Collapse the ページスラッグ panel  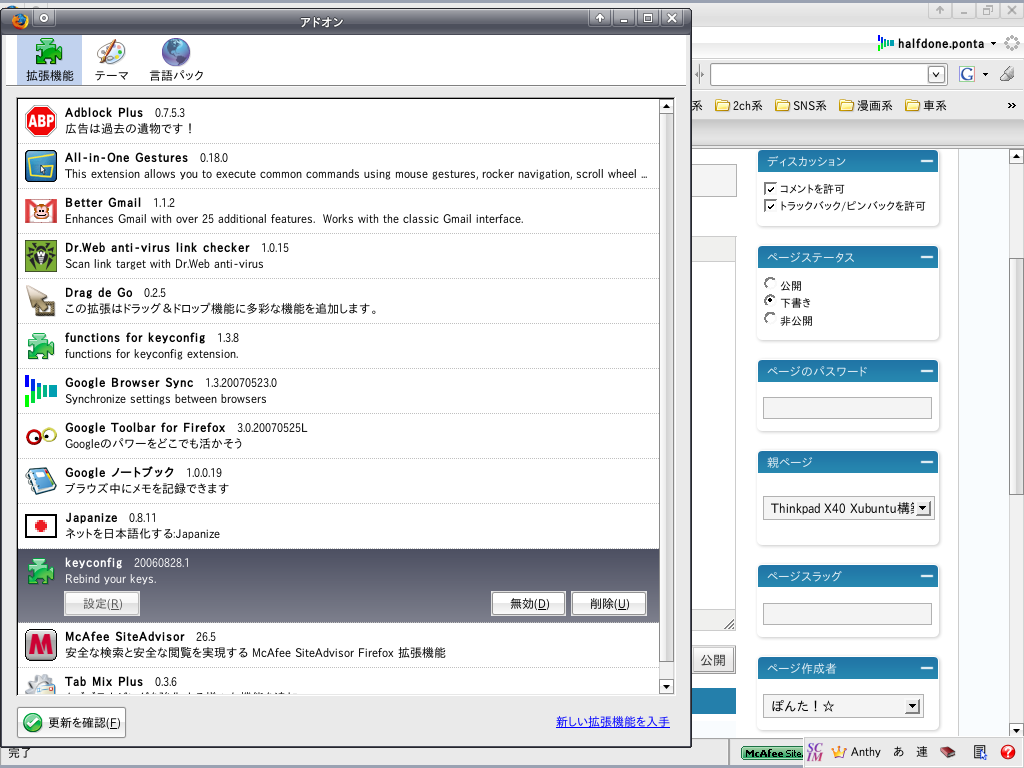click(926, 576)
